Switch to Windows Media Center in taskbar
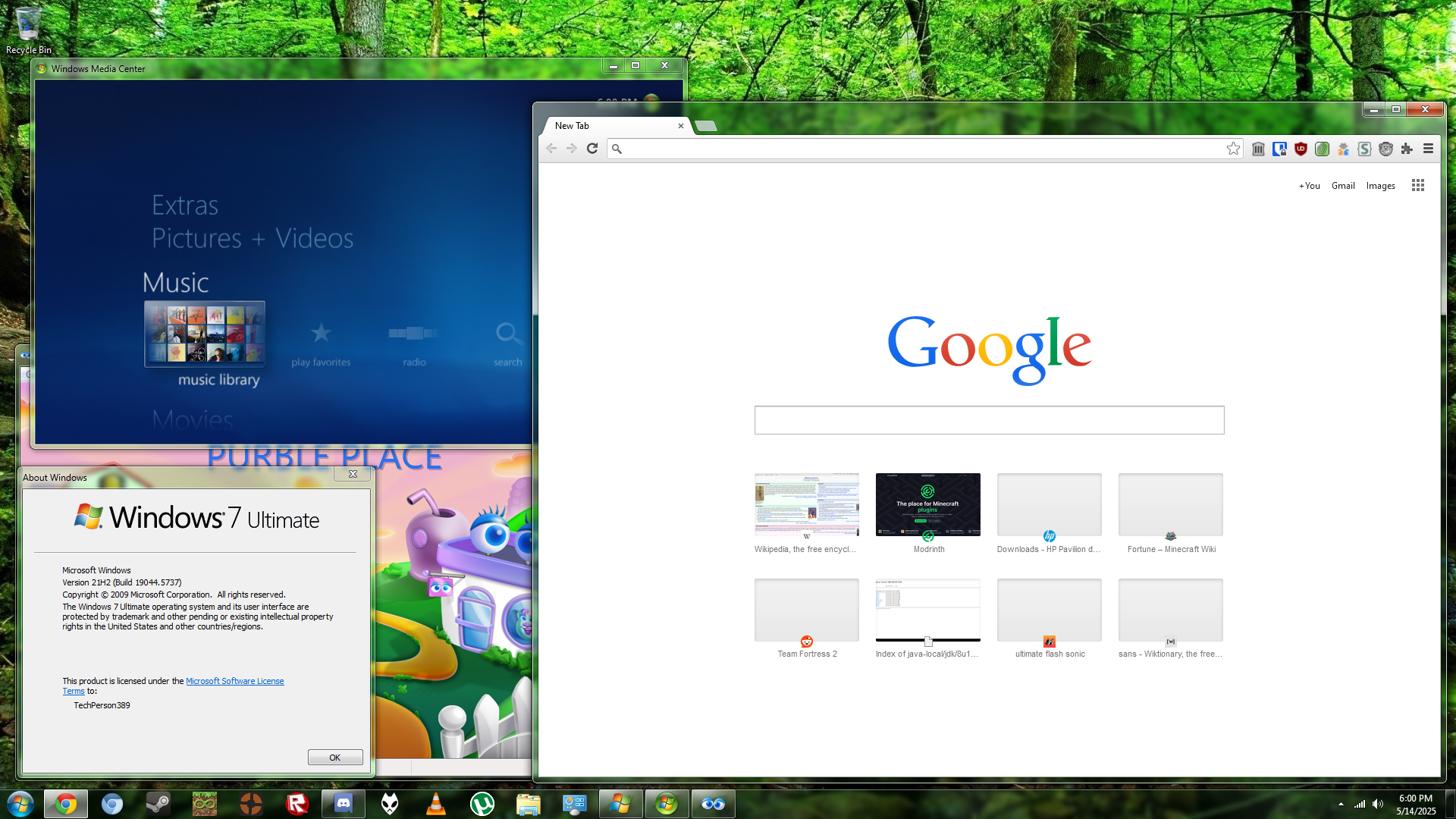This screenshot has width=1456, height=819. pyautogui.click(x=667, y=804)
